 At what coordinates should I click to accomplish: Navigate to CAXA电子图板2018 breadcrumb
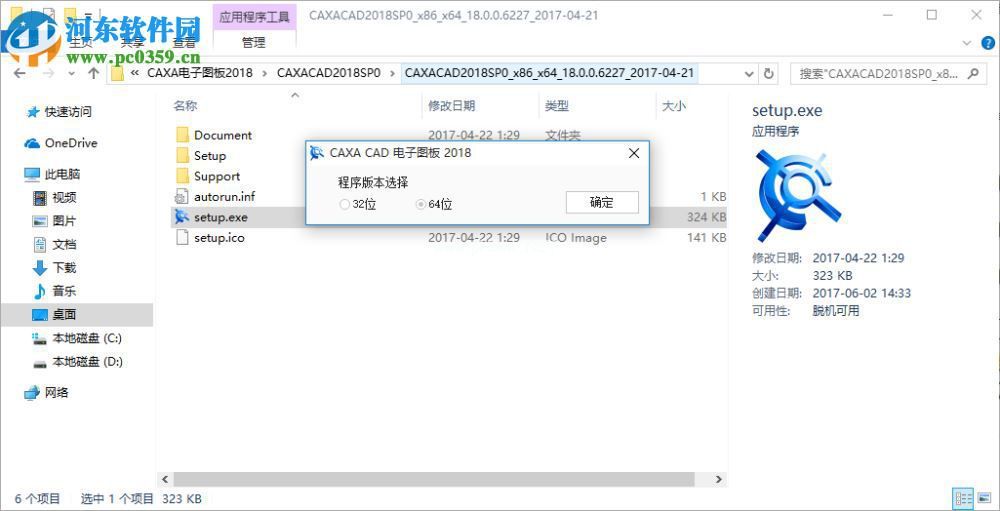click(x=200, y=73)
